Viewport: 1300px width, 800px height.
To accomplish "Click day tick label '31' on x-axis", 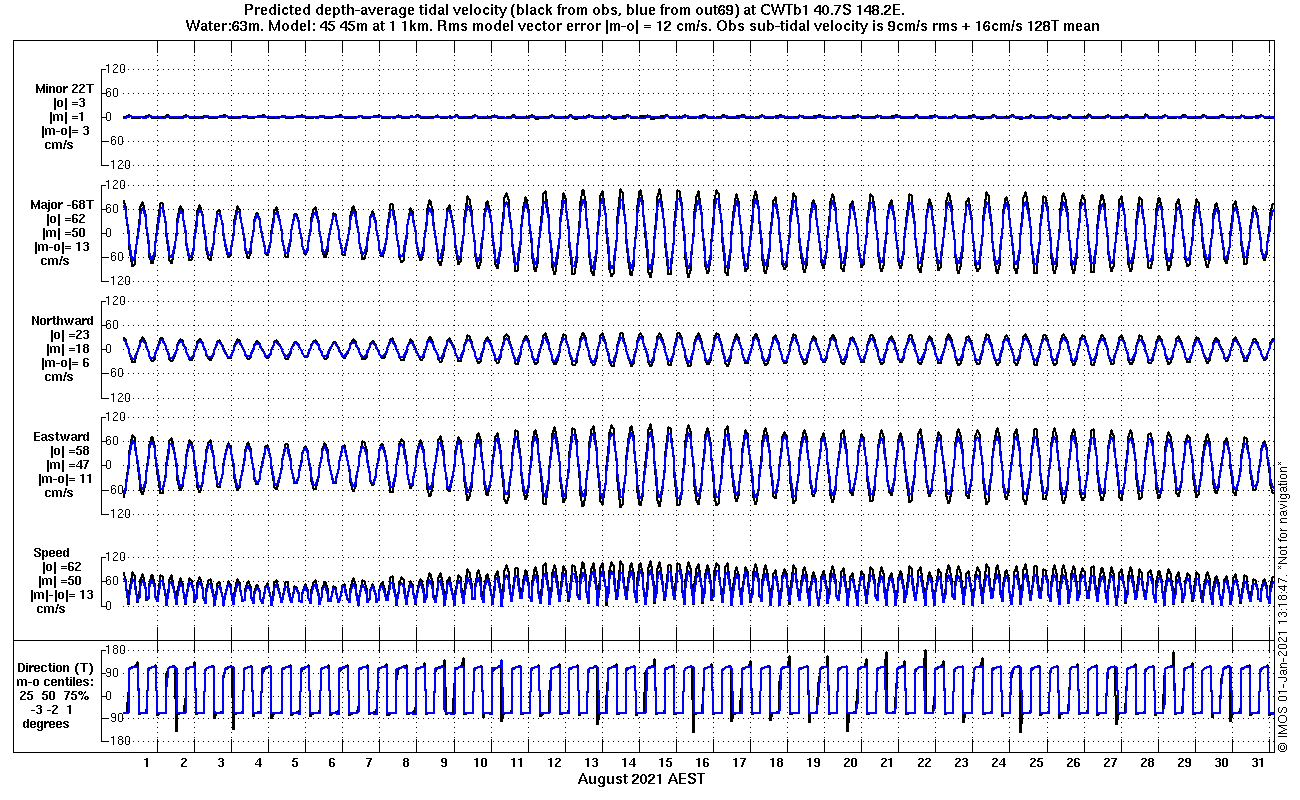I will point(1258,762).
